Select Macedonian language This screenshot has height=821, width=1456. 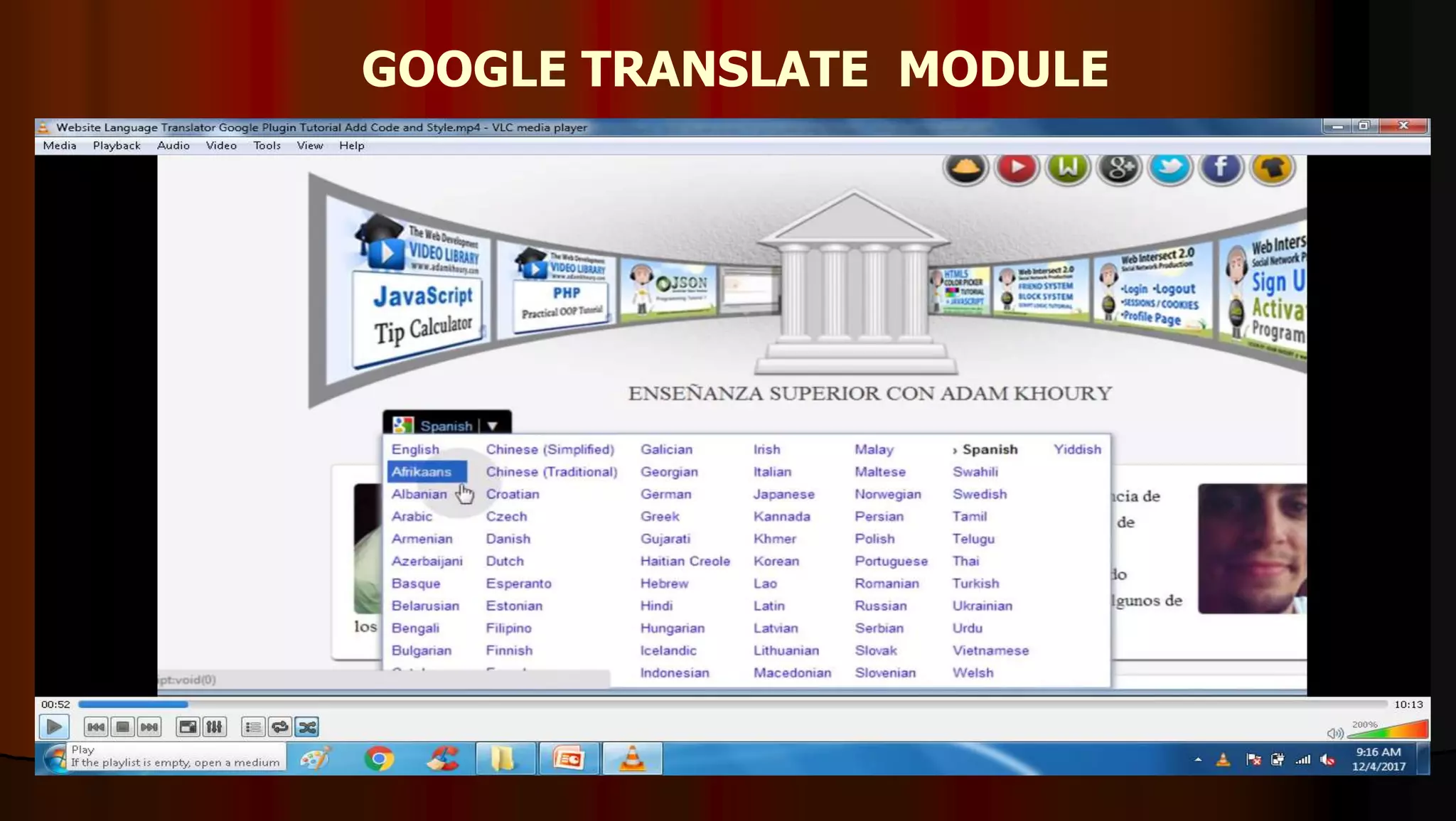point(792,672)
